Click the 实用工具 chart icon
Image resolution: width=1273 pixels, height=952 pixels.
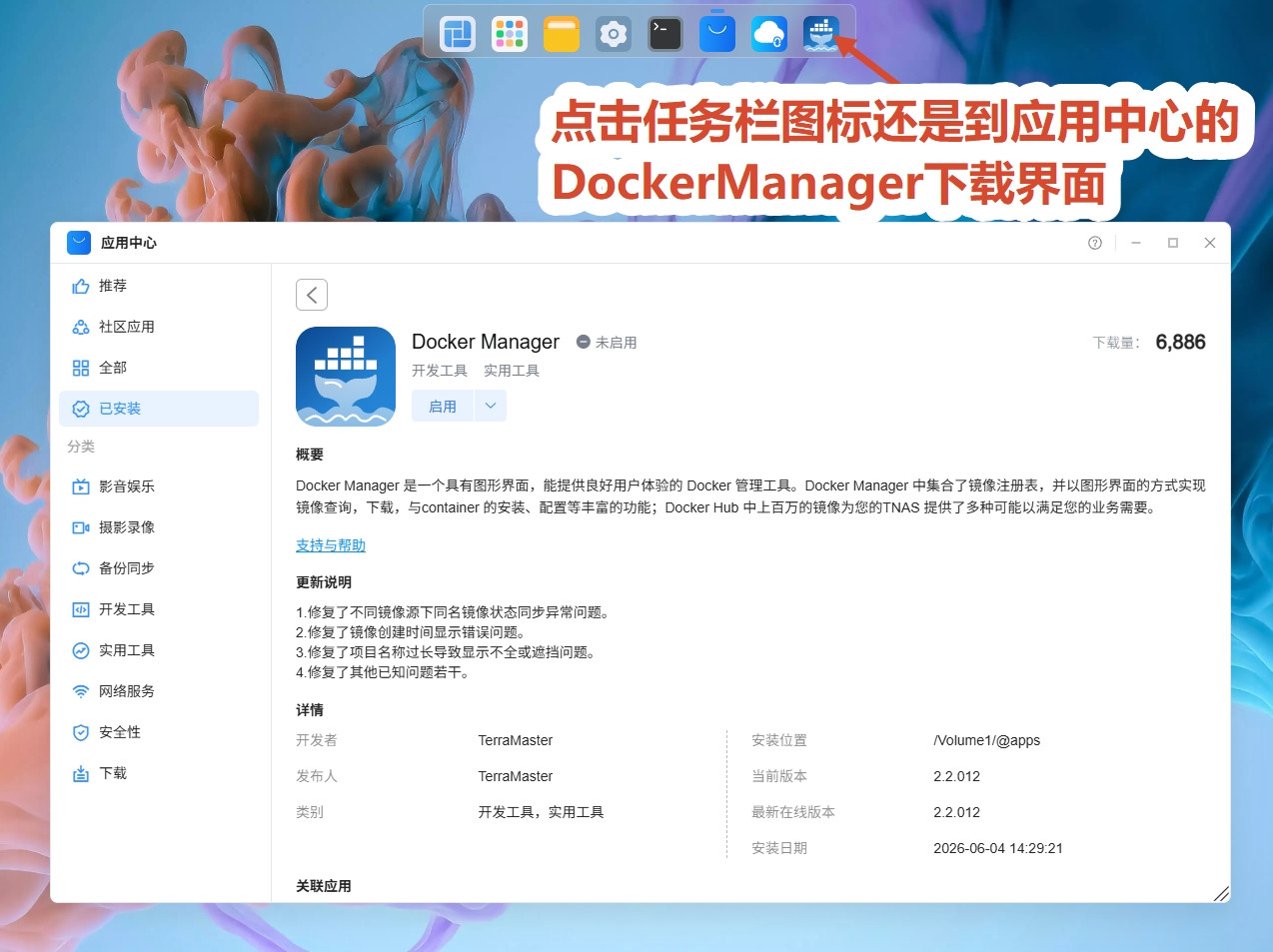[81, 651]
